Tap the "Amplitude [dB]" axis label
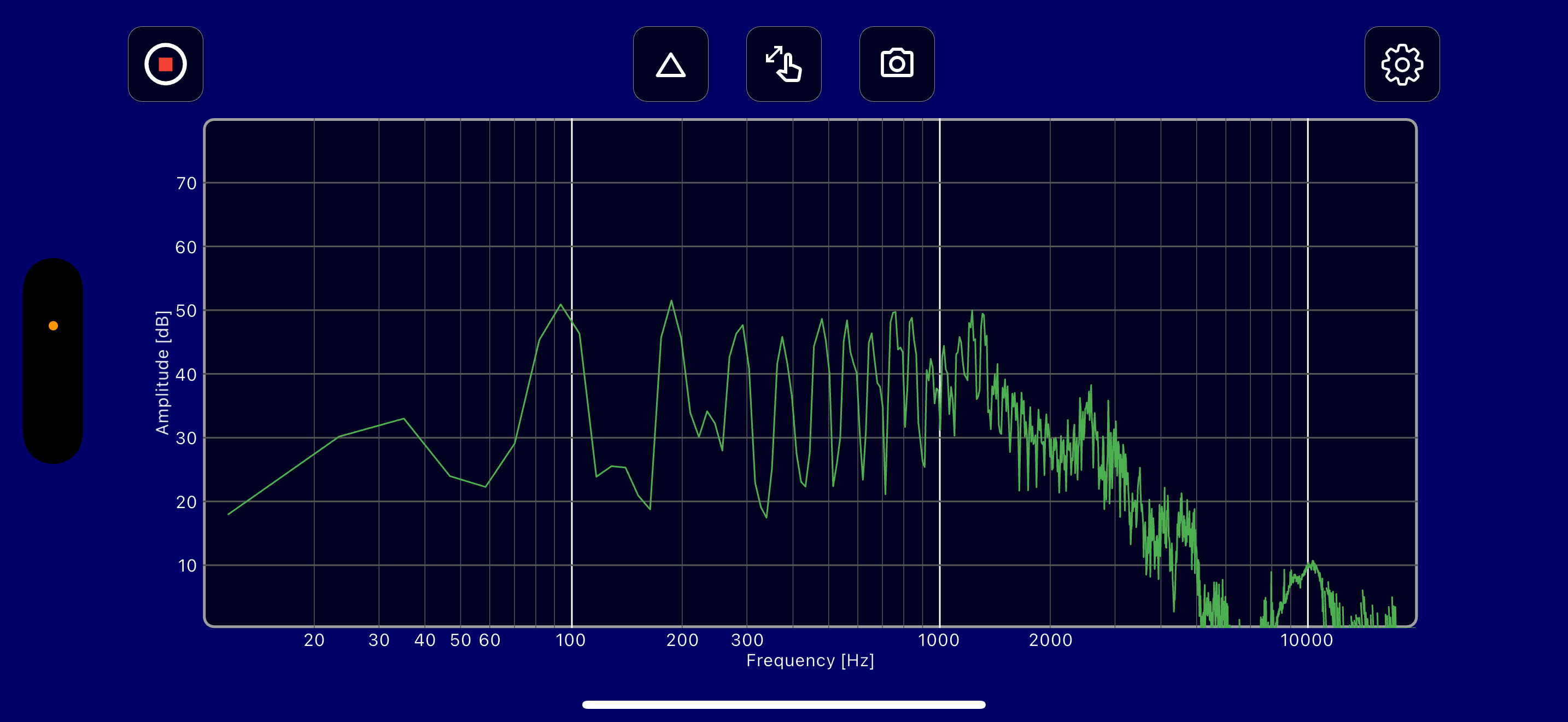The width and height of the screenshot is (1568, 722). tap(162, 372)
